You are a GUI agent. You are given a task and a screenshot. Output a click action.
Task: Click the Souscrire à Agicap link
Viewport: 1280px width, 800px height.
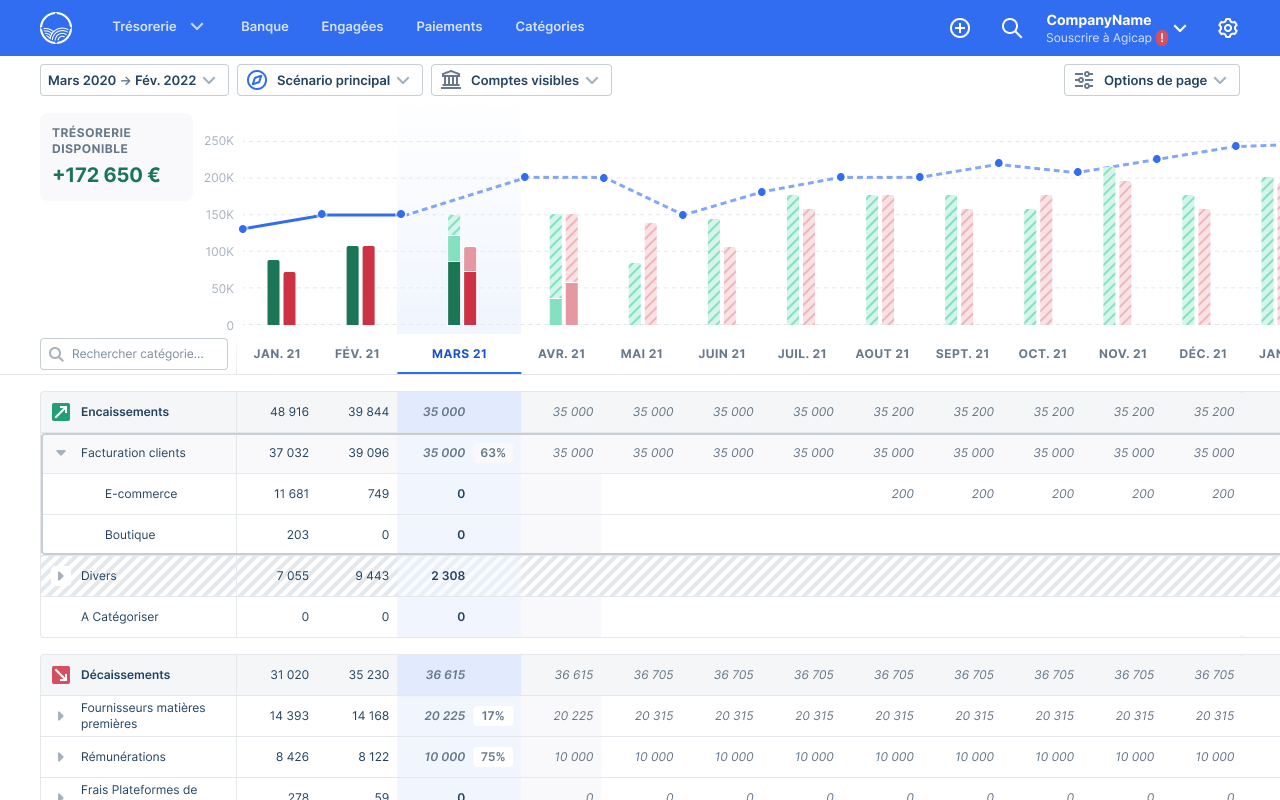click(x=1099, y=38)
